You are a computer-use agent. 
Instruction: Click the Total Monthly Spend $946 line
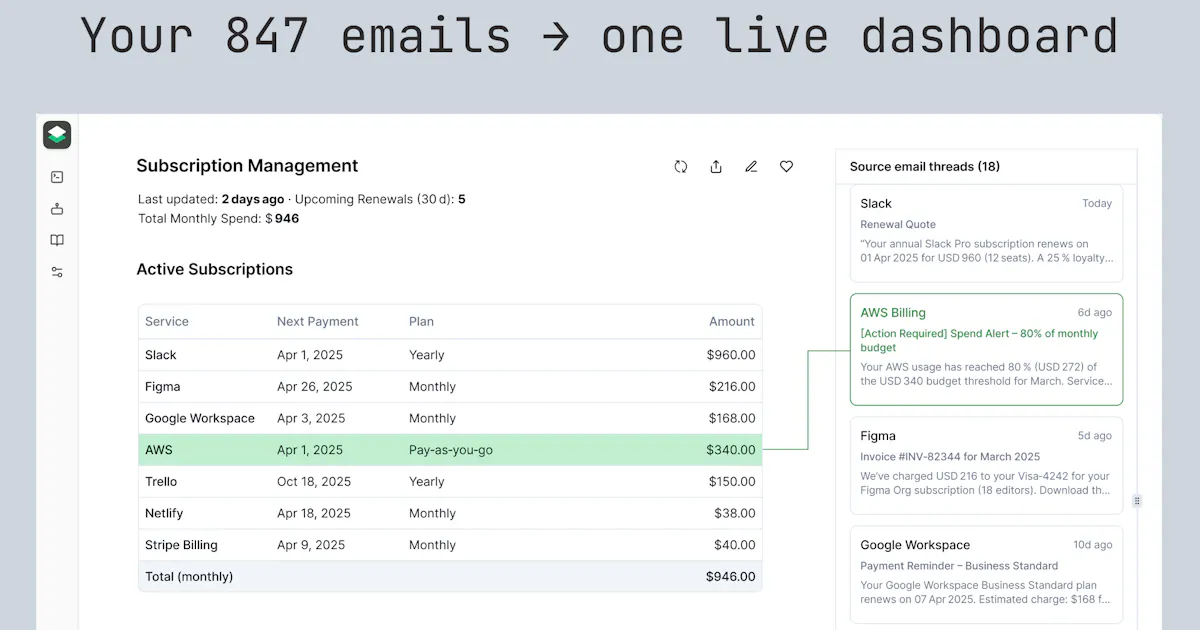tap(218, 219)
